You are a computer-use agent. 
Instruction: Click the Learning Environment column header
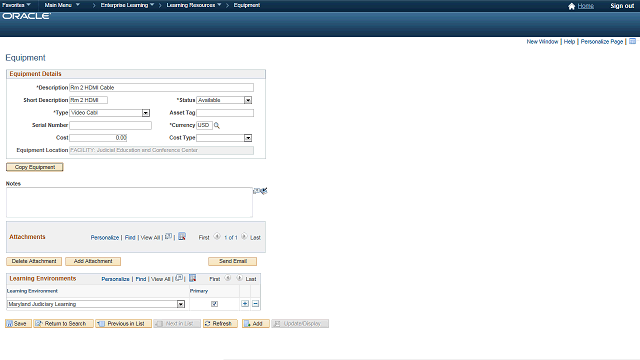coord(32,291)
